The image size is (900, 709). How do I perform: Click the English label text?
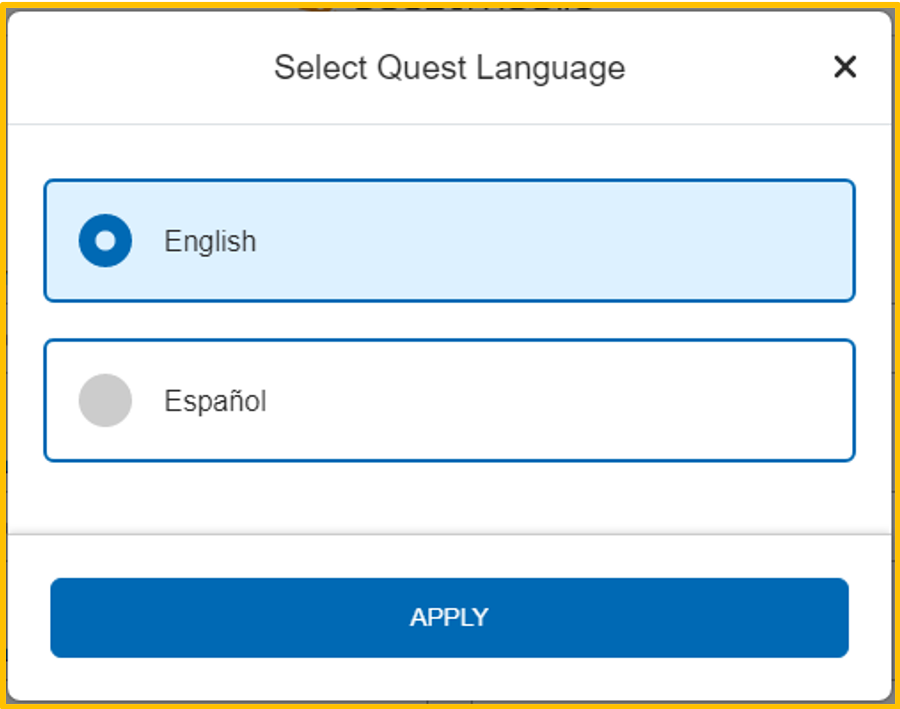coord(210,241)
